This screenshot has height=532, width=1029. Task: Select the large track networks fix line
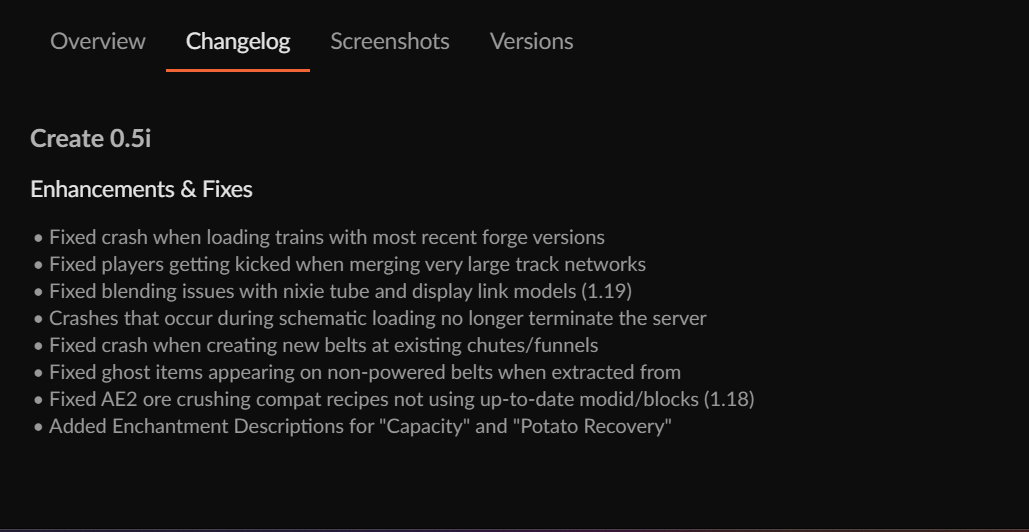347,265
